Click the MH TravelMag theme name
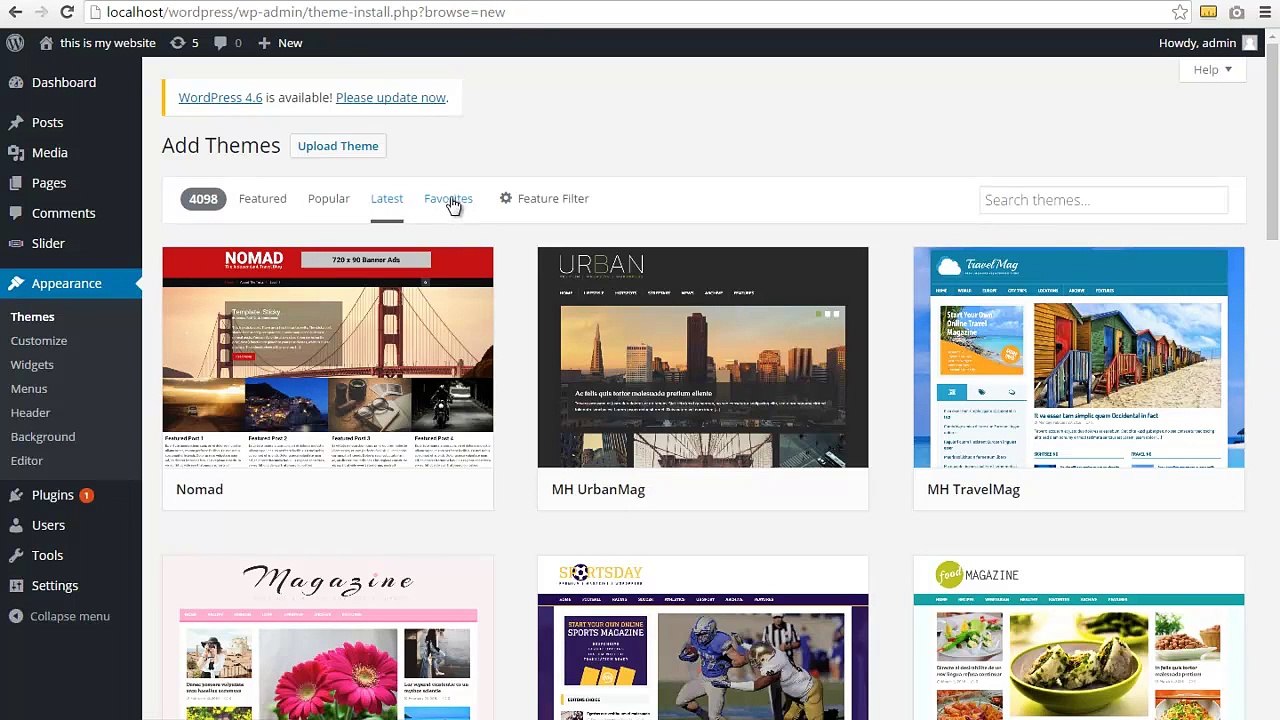Image resolution: width=1280 pixels, height=720 pixels. point(973,489)
